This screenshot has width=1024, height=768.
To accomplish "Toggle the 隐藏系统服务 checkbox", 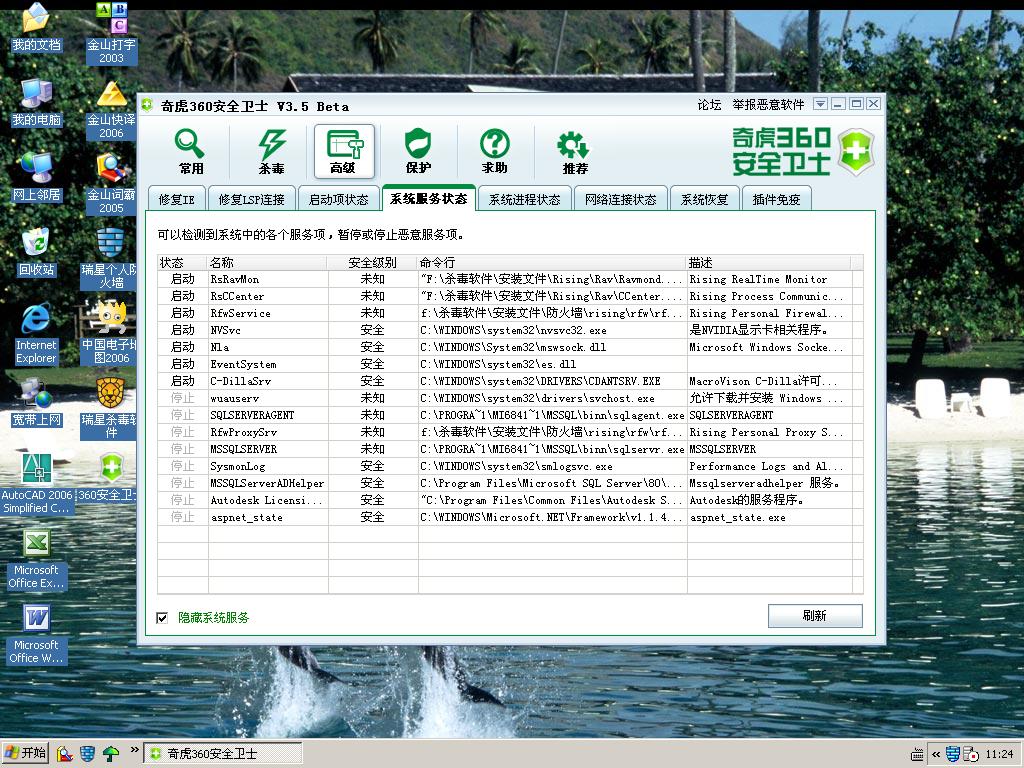I will click(x=163, y=618).
